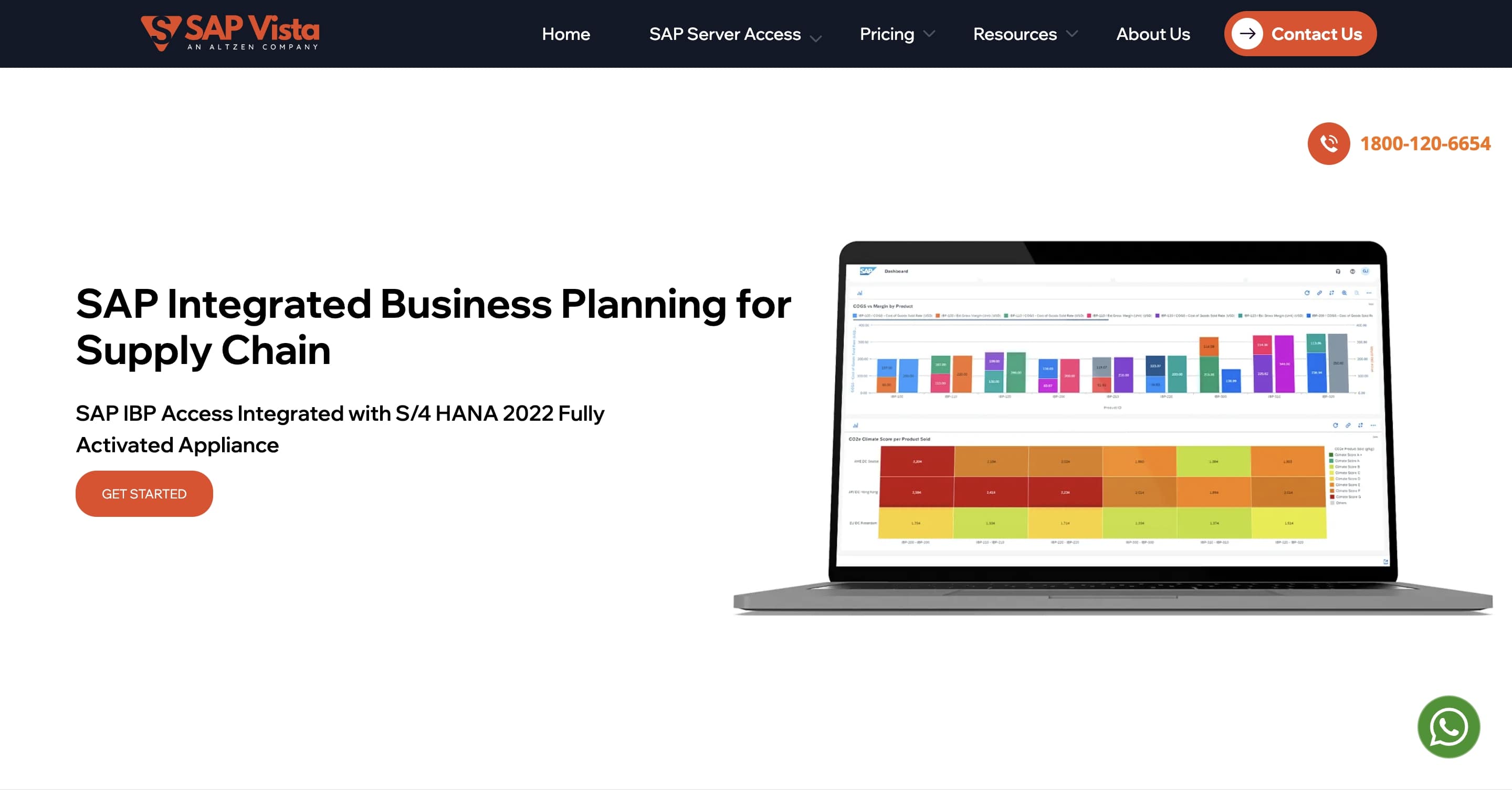Click the SAP Integrated Business Planning heading
The height and width of the screenshot is (790, 1512).
click(x=433, y=327)
